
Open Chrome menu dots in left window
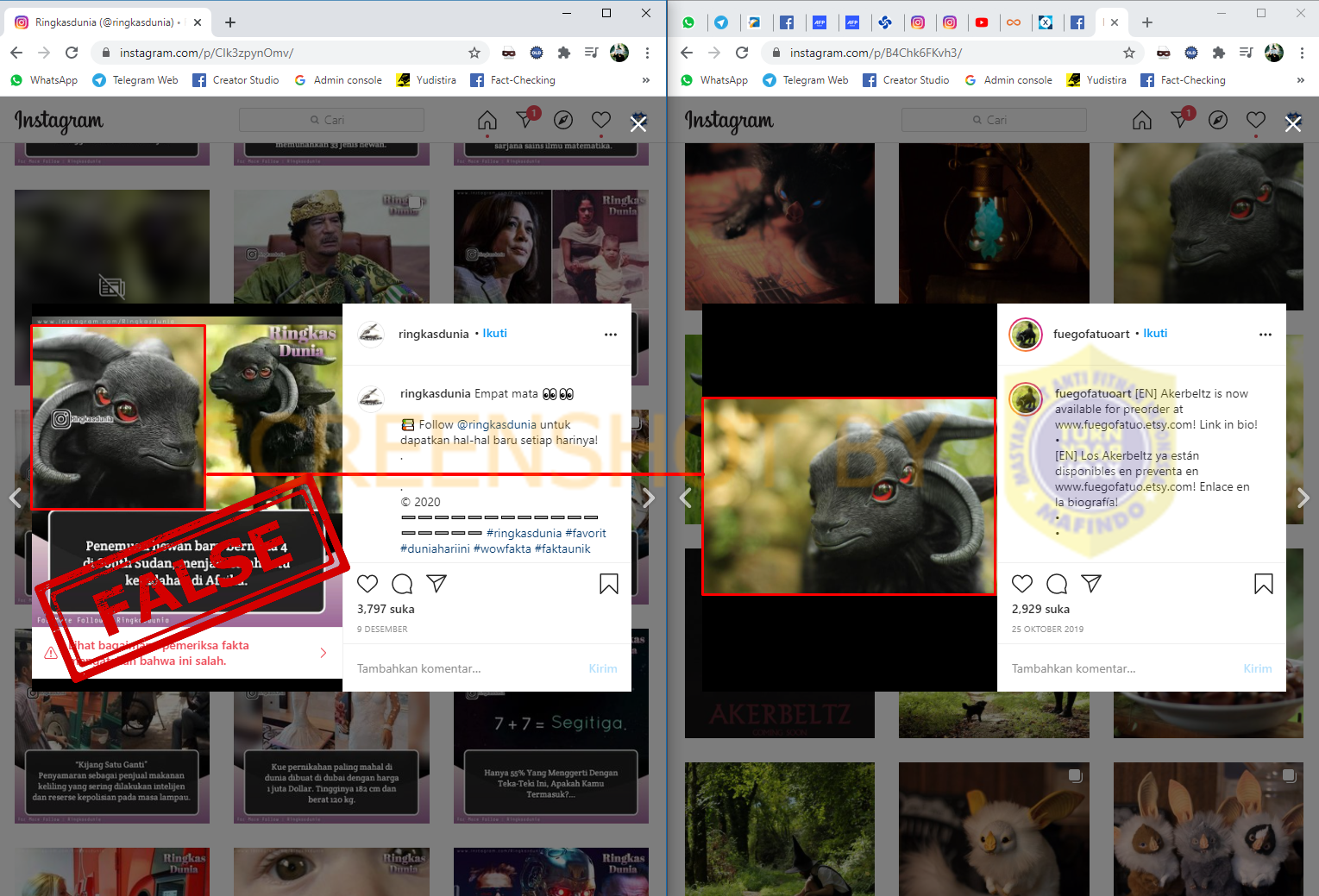647,53
